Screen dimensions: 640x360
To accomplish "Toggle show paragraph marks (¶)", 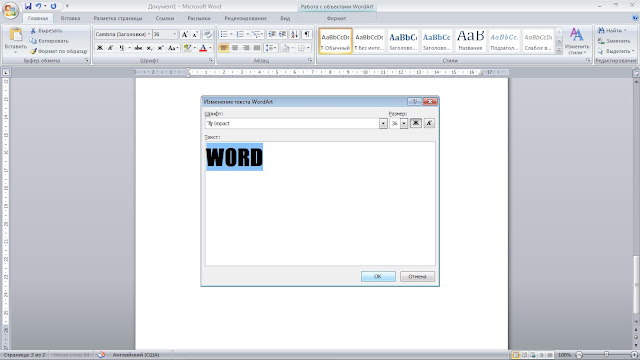I will [x=307, y=35].
